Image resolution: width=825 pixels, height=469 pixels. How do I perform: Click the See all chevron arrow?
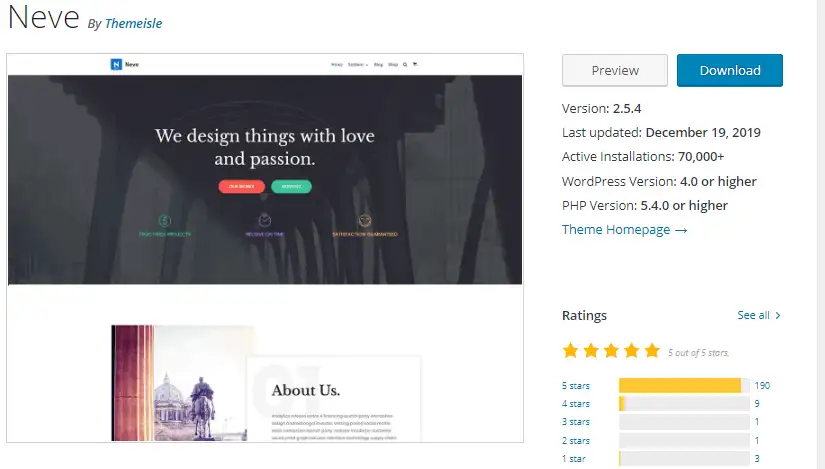(778, 315)
